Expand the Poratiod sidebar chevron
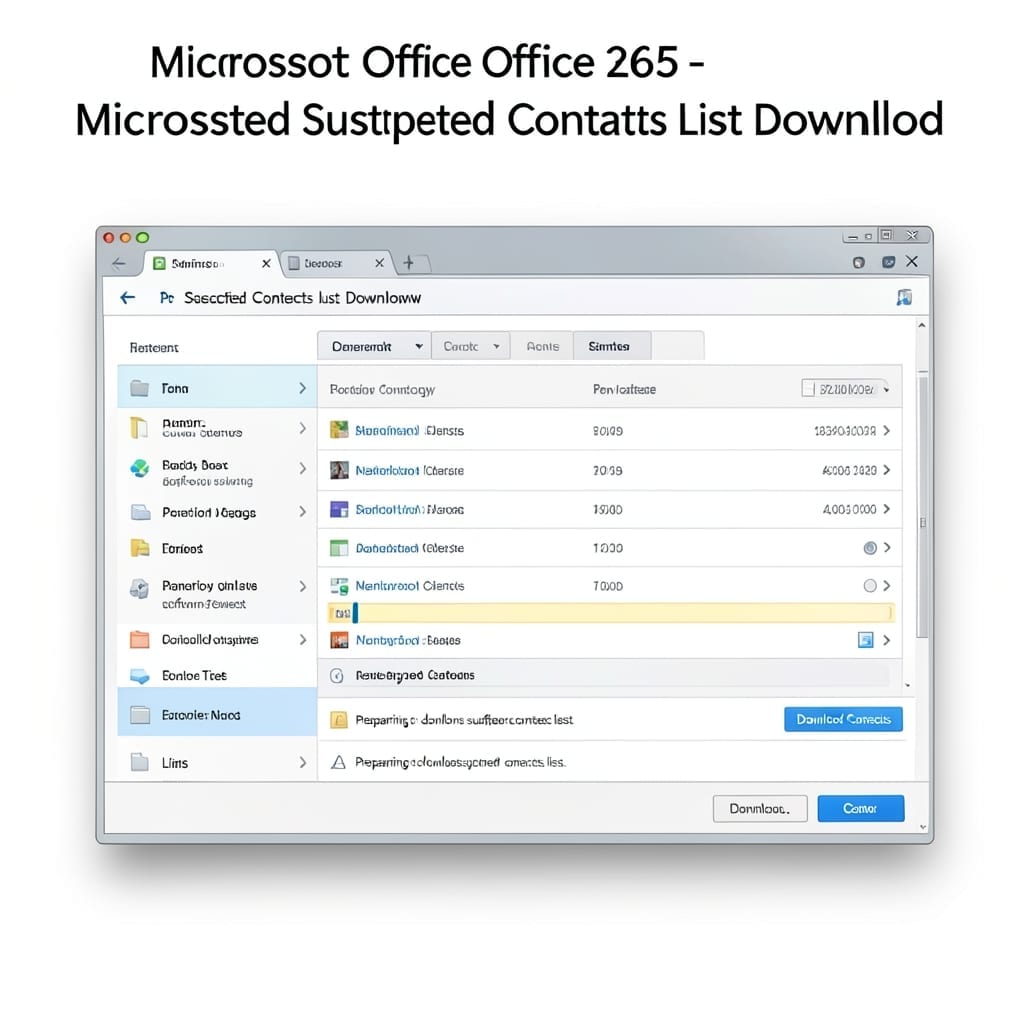The height and width of the screenshot is (1024, 1024). coord(302,511)
